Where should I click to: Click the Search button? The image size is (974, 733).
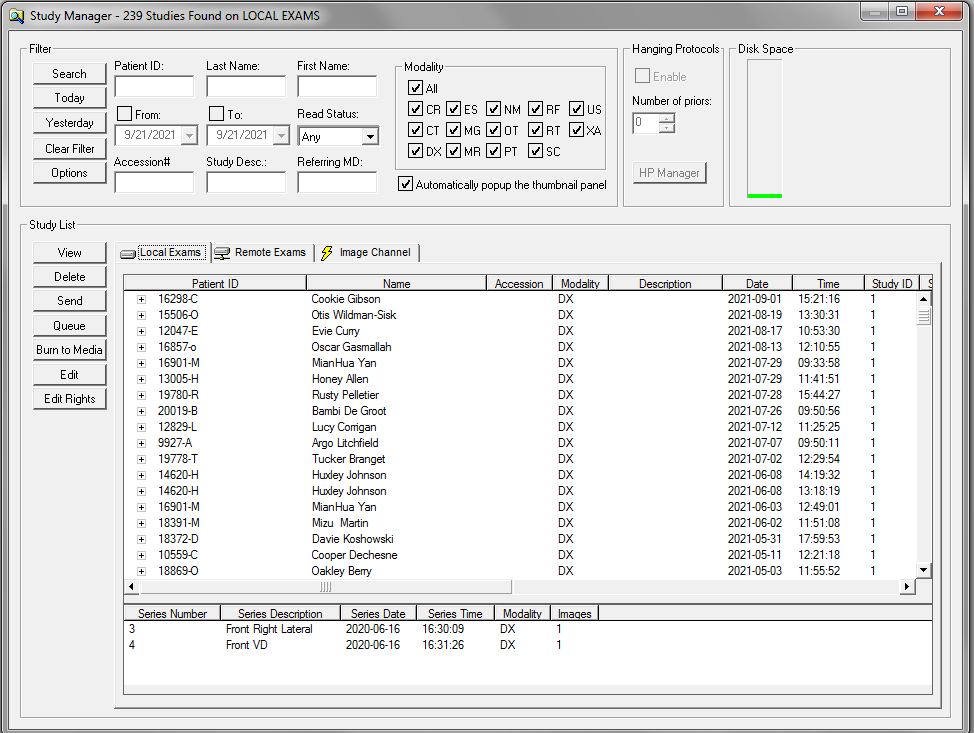click(69, 74)
